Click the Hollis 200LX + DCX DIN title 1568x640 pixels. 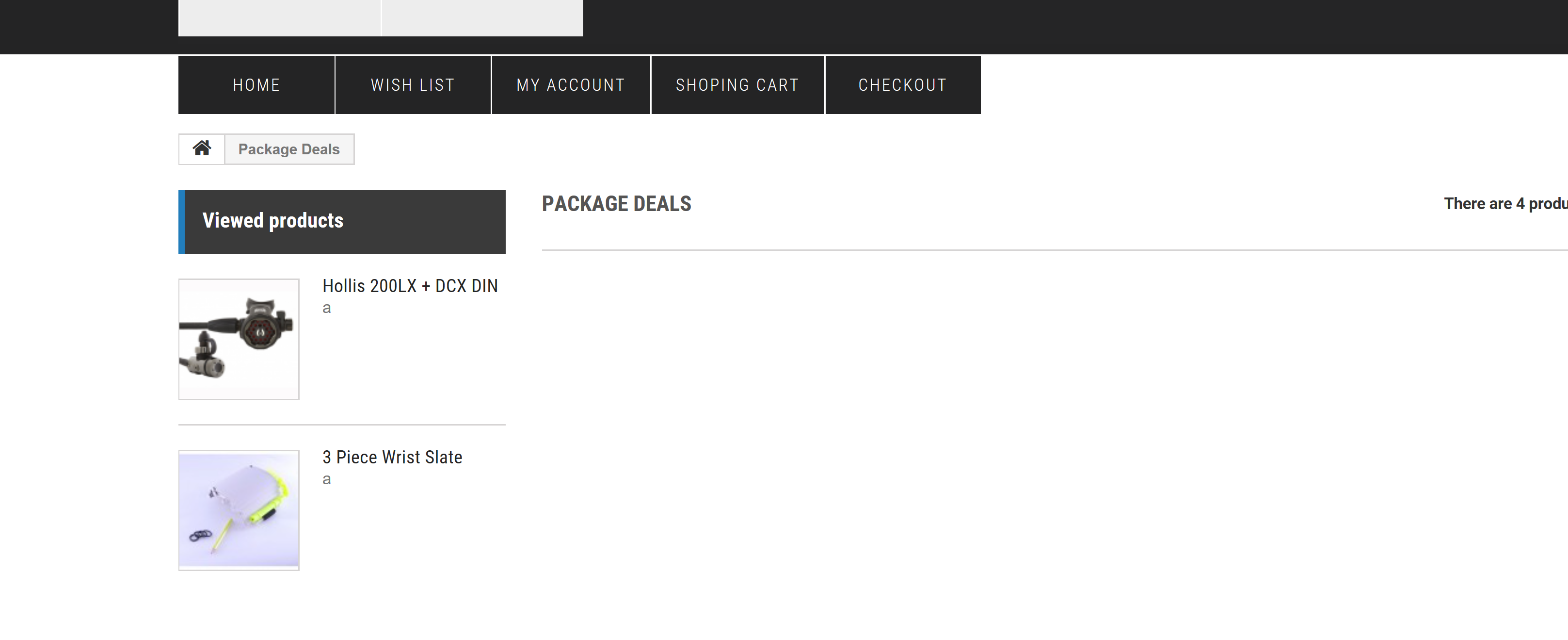pyautogui.click(x=410, y=286)
